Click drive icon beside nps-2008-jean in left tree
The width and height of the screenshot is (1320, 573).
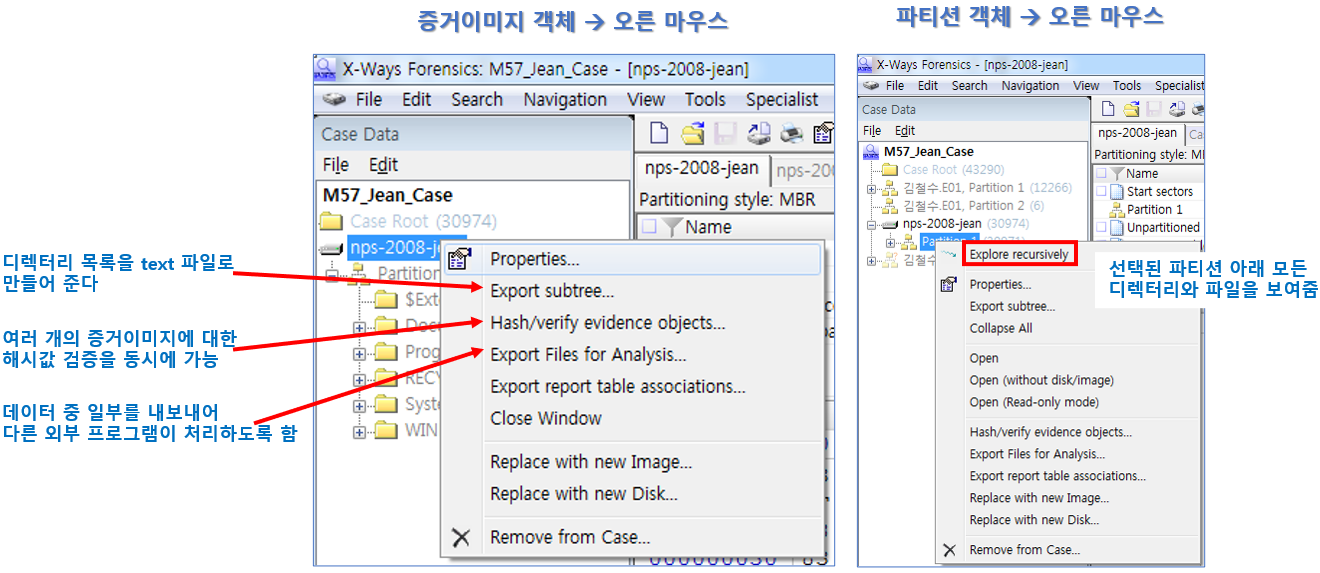331,249
